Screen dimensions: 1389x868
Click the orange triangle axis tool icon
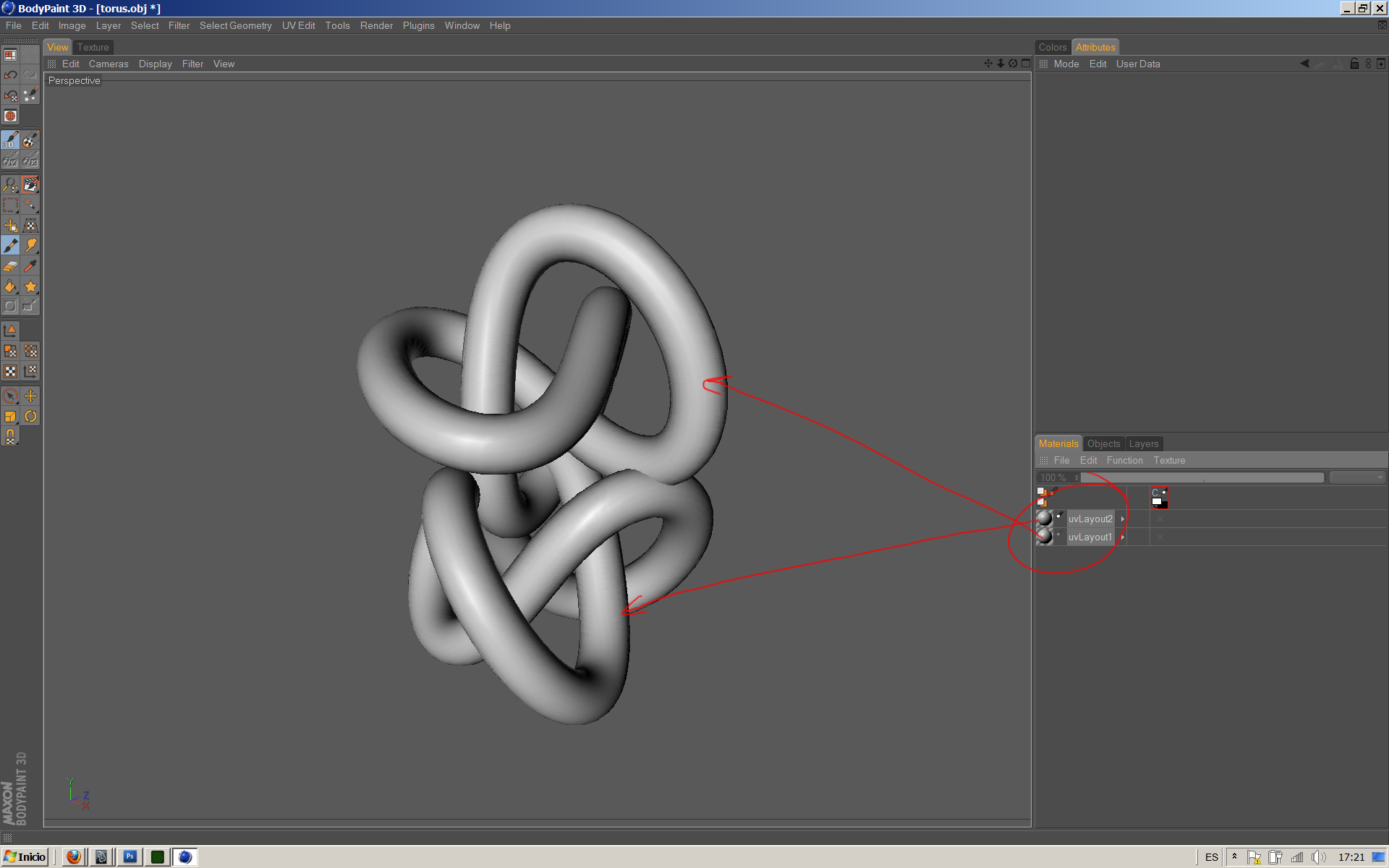10,331
